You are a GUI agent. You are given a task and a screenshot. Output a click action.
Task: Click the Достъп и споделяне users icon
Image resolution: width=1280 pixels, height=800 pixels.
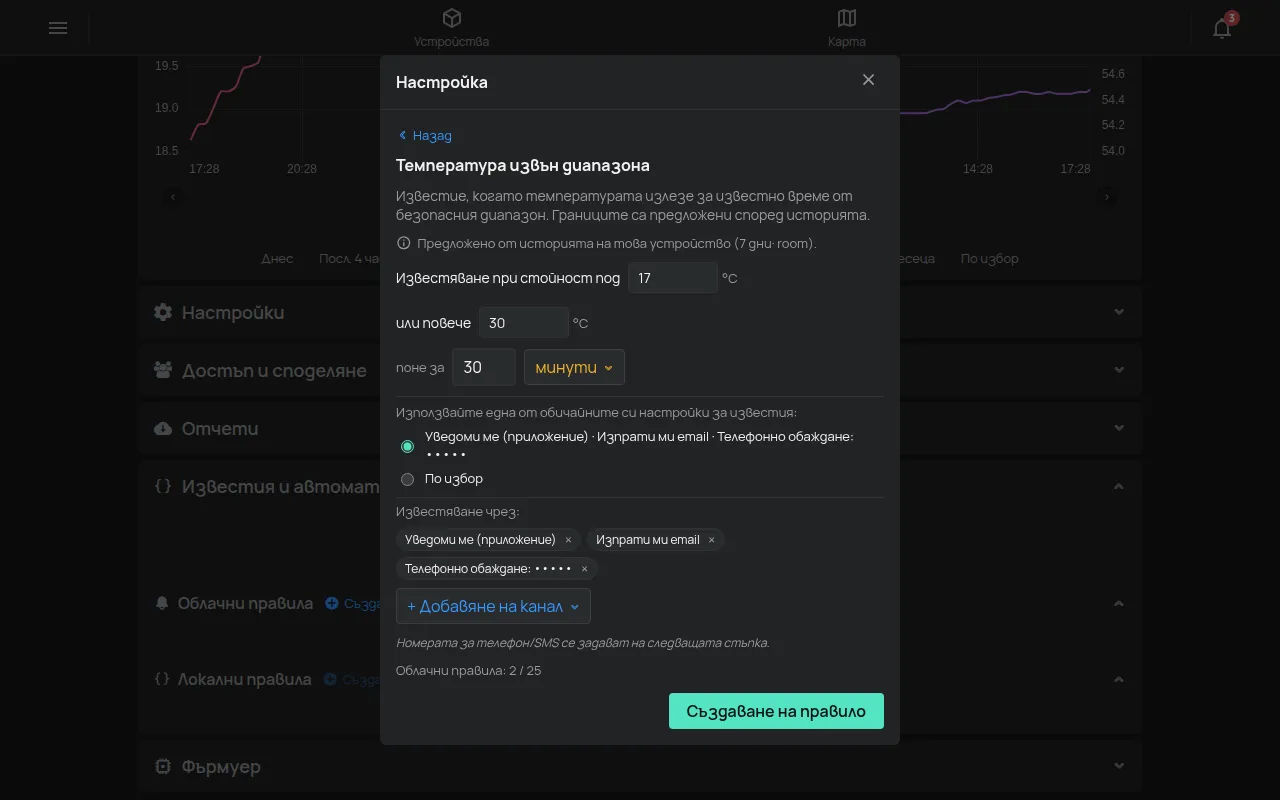163,370
